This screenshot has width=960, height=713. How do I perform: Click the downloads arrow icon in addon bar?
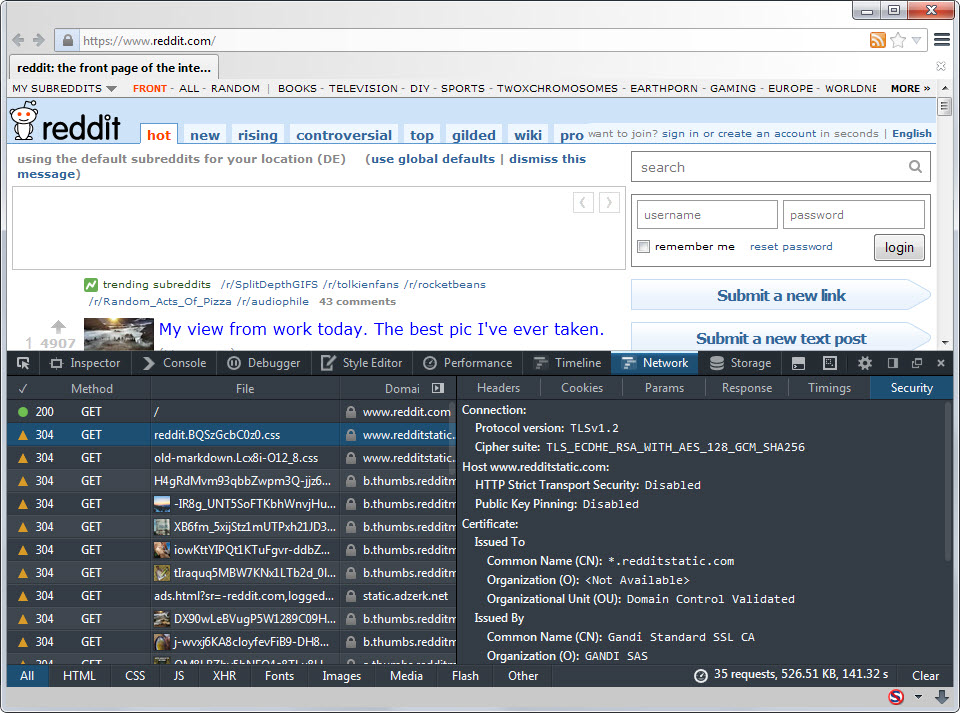pos(942,696)
